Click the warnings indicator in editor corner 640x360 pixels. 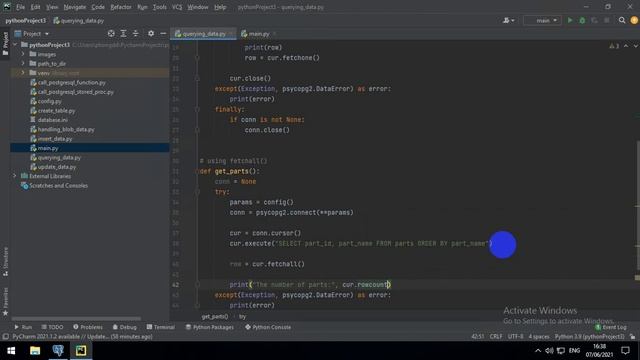(614, 46)
